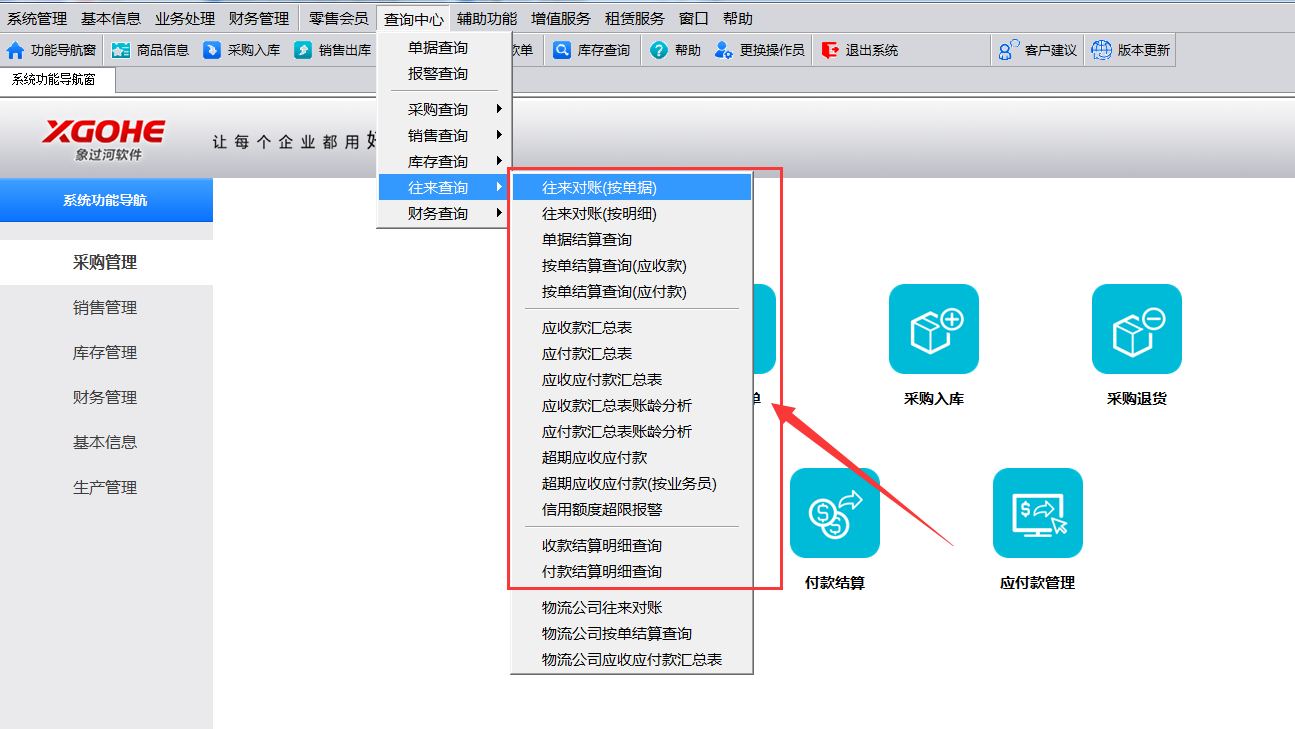Open the 采购入库 box-plus tile
The image size is (1295, 729).
click(x=934, y=329)
